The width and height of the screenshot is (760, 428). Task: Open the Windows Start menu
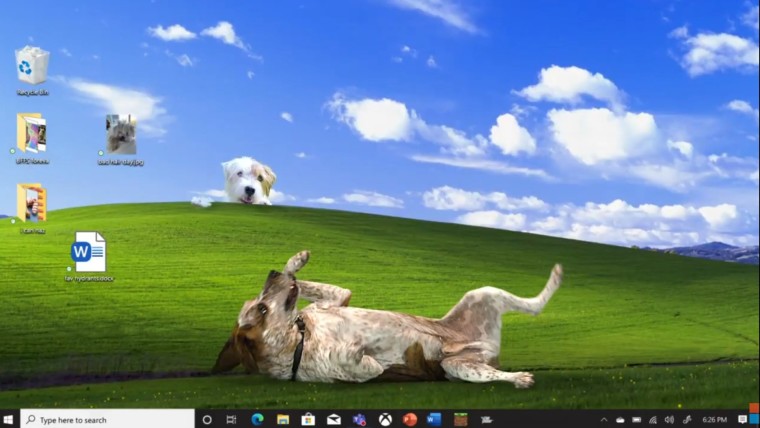(x=8, y=419)
